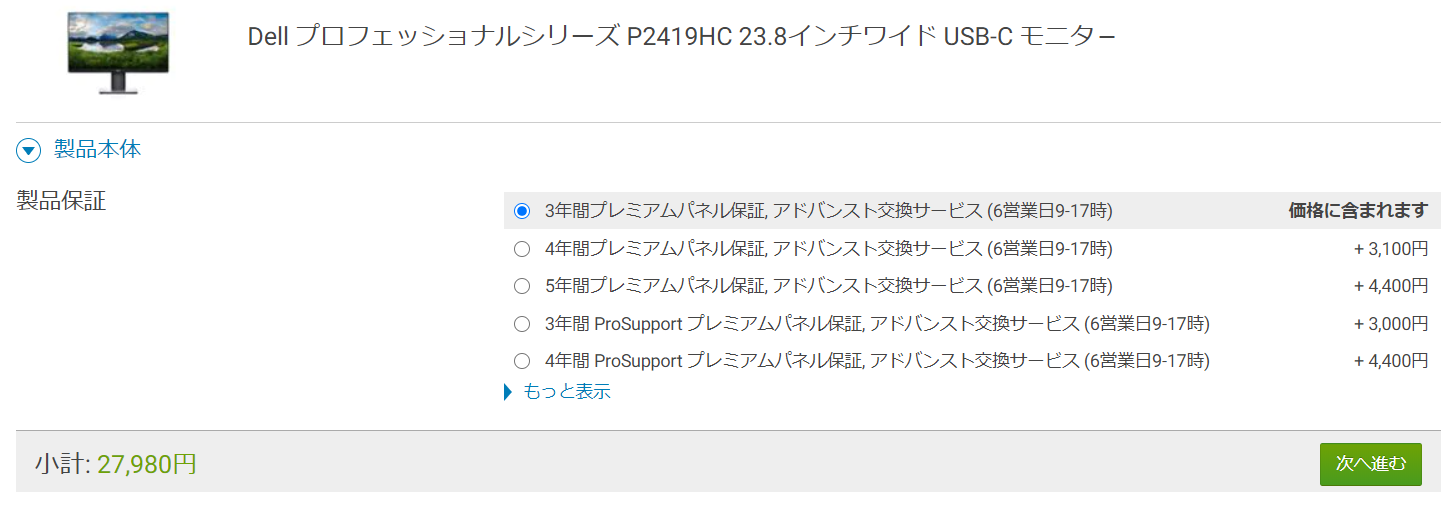Click the 4年間 ProSupport option label text
Screen dimensions: 1450x506
(877, 361)
